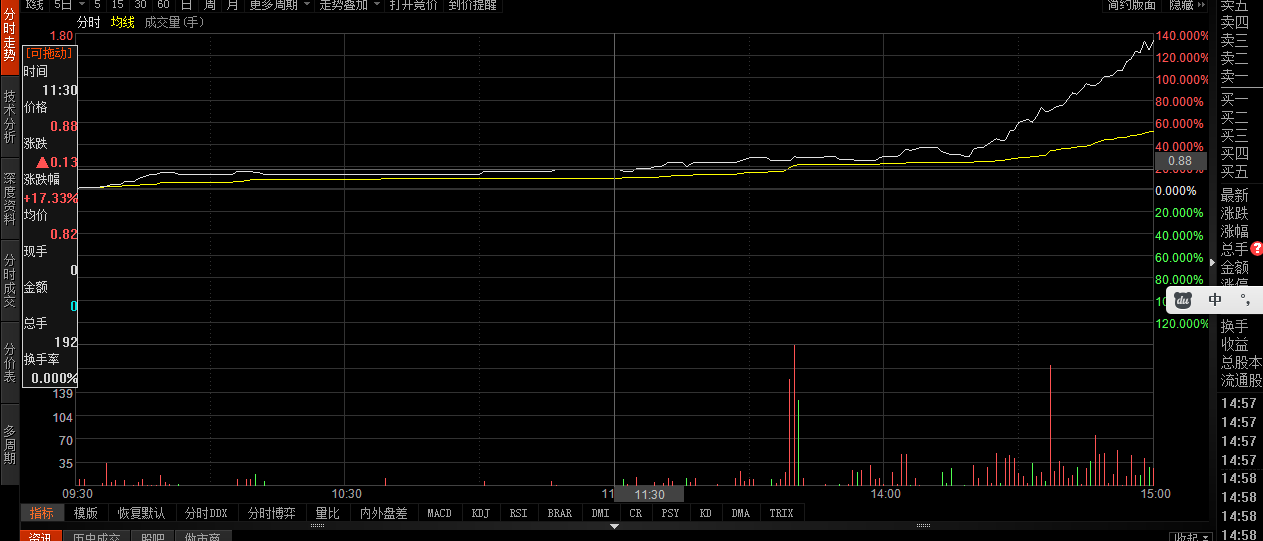Click the IME punctuation mode icon
Image resolution: width=1263 pixels, height=541 pixels.
(1244, 300)
